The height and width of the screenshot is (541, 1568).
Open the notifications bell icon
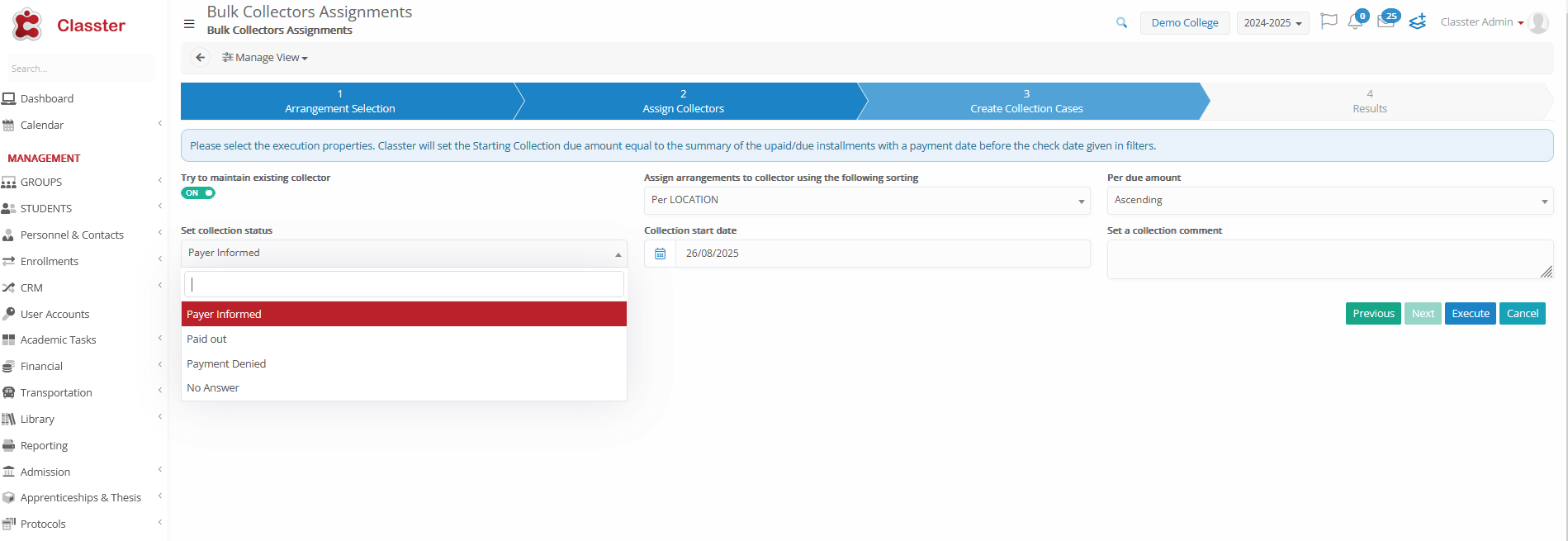click(x=1355, y=21)
